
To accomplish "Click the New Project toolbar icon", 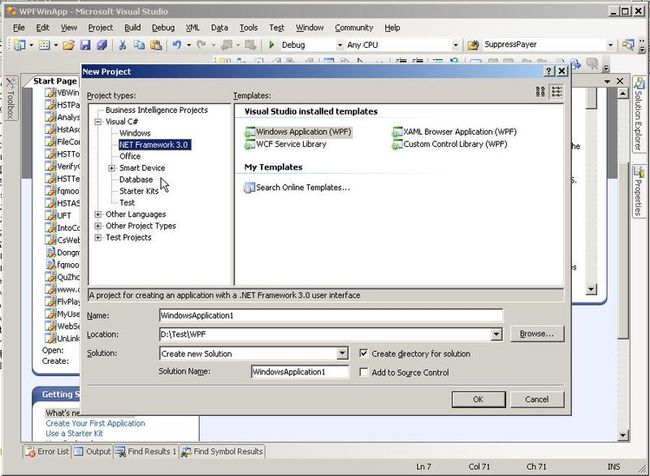I will point(19,45).
